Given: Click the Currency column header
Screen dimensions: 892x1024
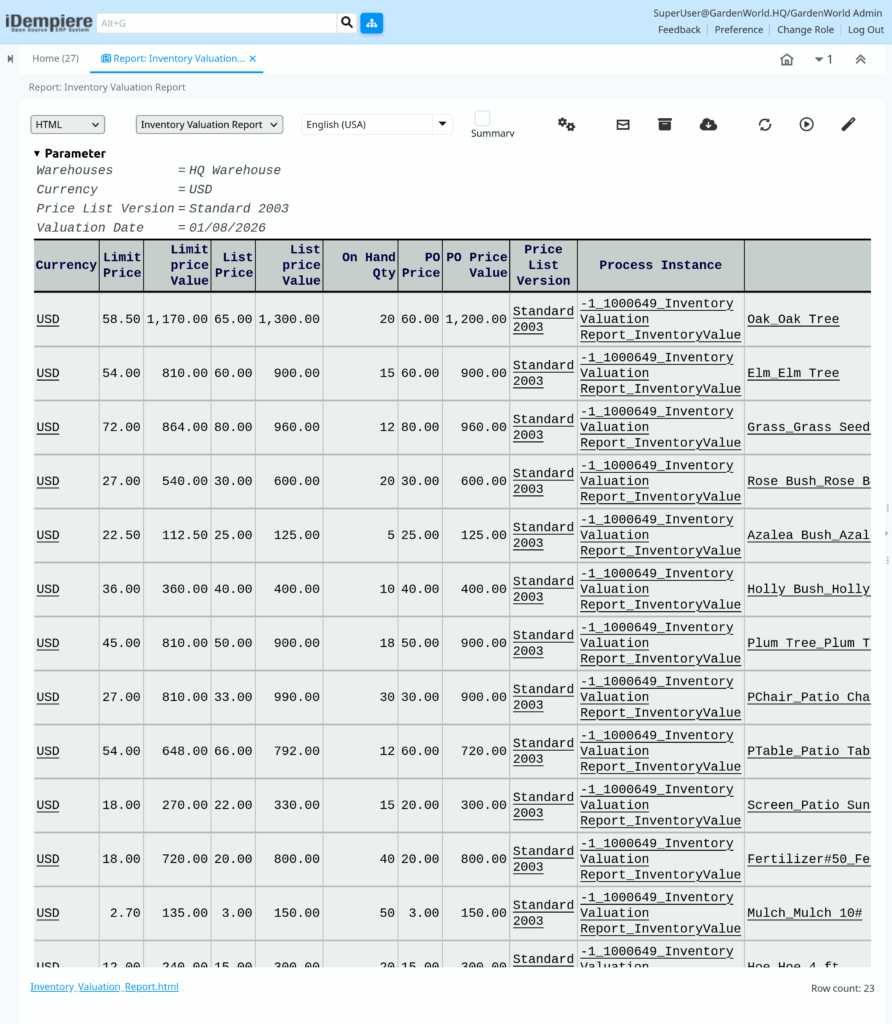Looking at the screenshot, I should click(67, 265).
